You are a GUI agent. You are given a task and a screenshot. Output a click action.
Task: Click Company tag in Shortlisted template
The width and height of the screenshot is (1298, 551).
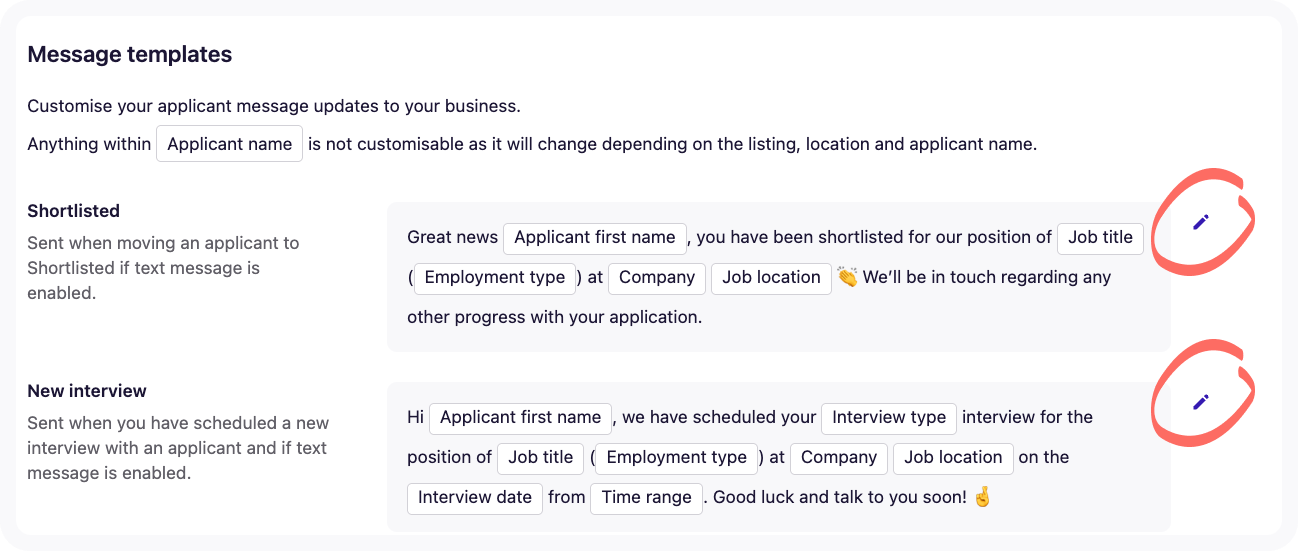coord(657,277)
